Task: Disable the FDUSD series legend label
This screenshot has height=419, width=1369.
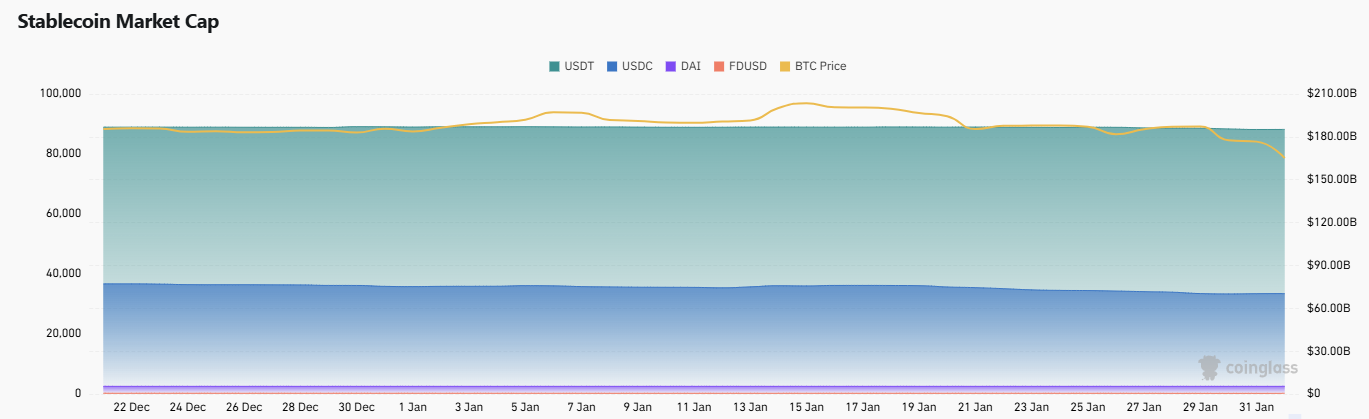Action: (x=748, y=66)
